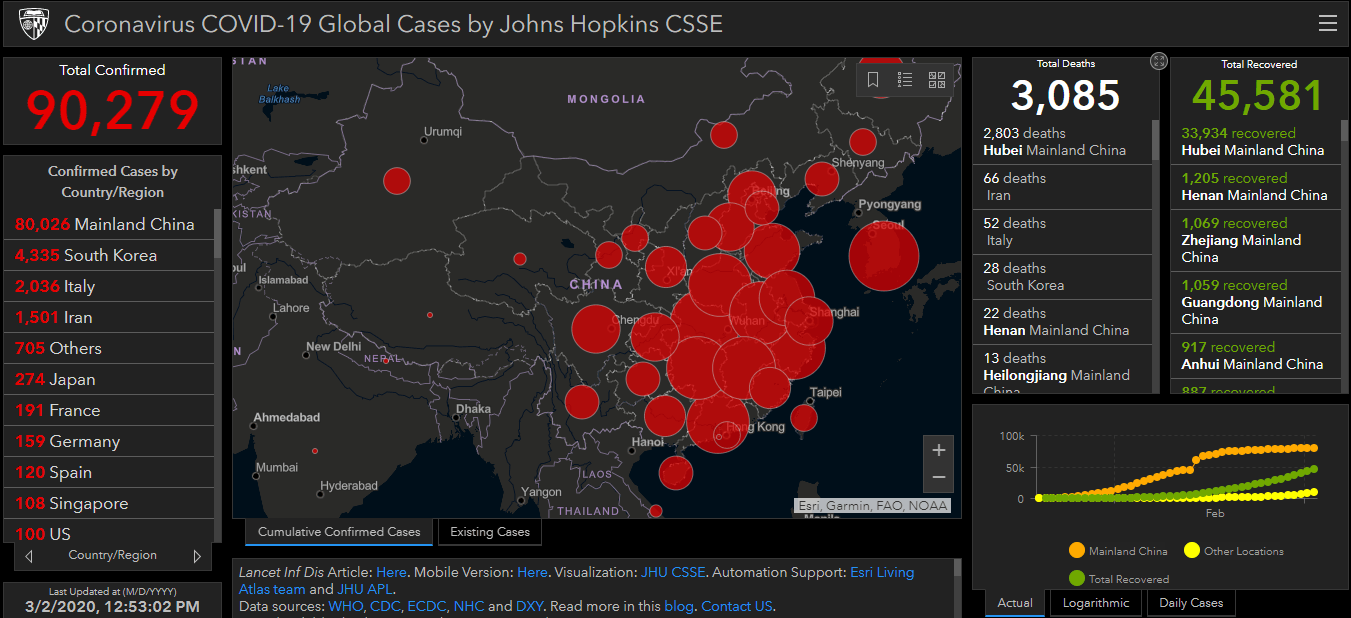The image size is (1351, 618).
Task: Click the 2,803 deaths Hubei entry
Action: pyautogui.click(x=1062, y=142)
